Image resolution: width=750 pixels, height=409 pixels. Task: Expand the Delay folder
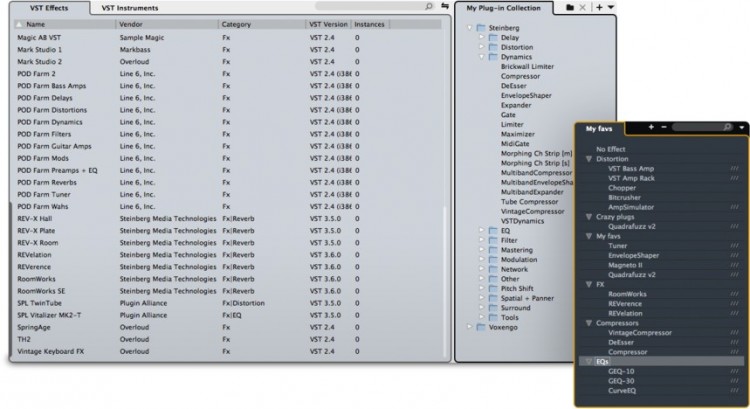click(x=482, y=37)
